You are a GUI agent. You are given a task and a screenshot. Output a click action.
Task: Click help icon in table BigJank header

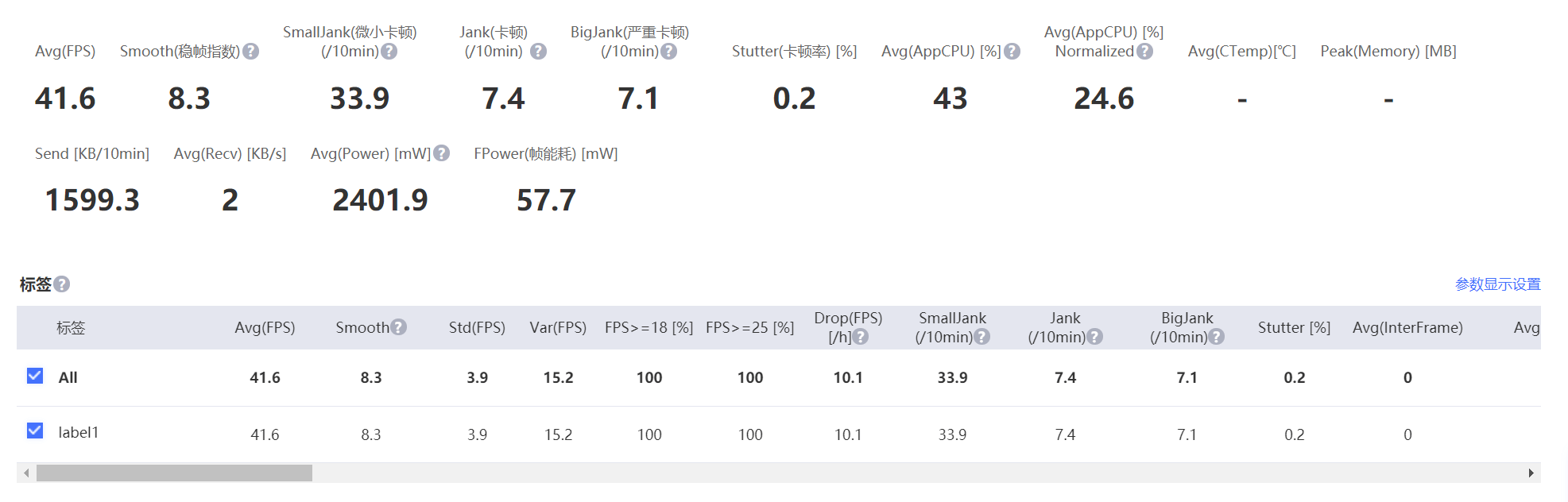click(x=1216, y=337)
